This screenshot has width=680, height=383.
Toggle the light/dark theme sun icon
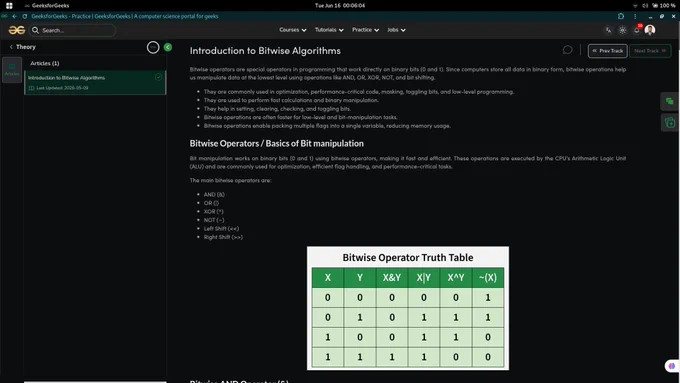[x=622, y=30]
